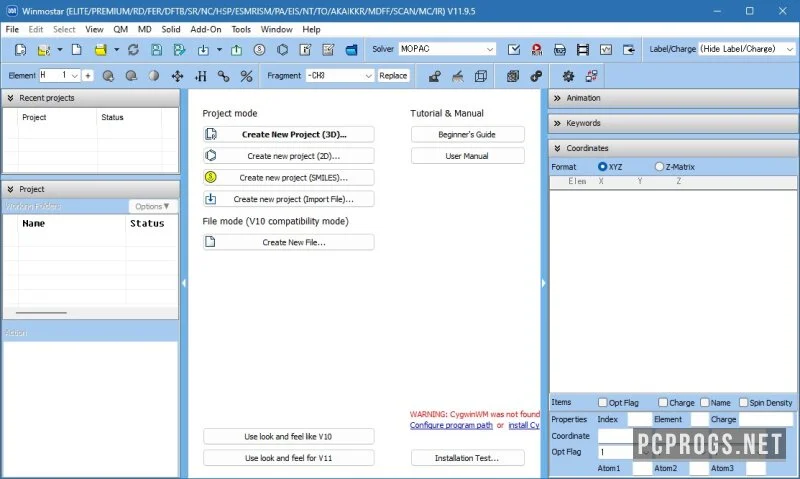Viewport: 800px width, 479px height.
Task: Click the Charge properties input field
Action: [x=765, y=419]
